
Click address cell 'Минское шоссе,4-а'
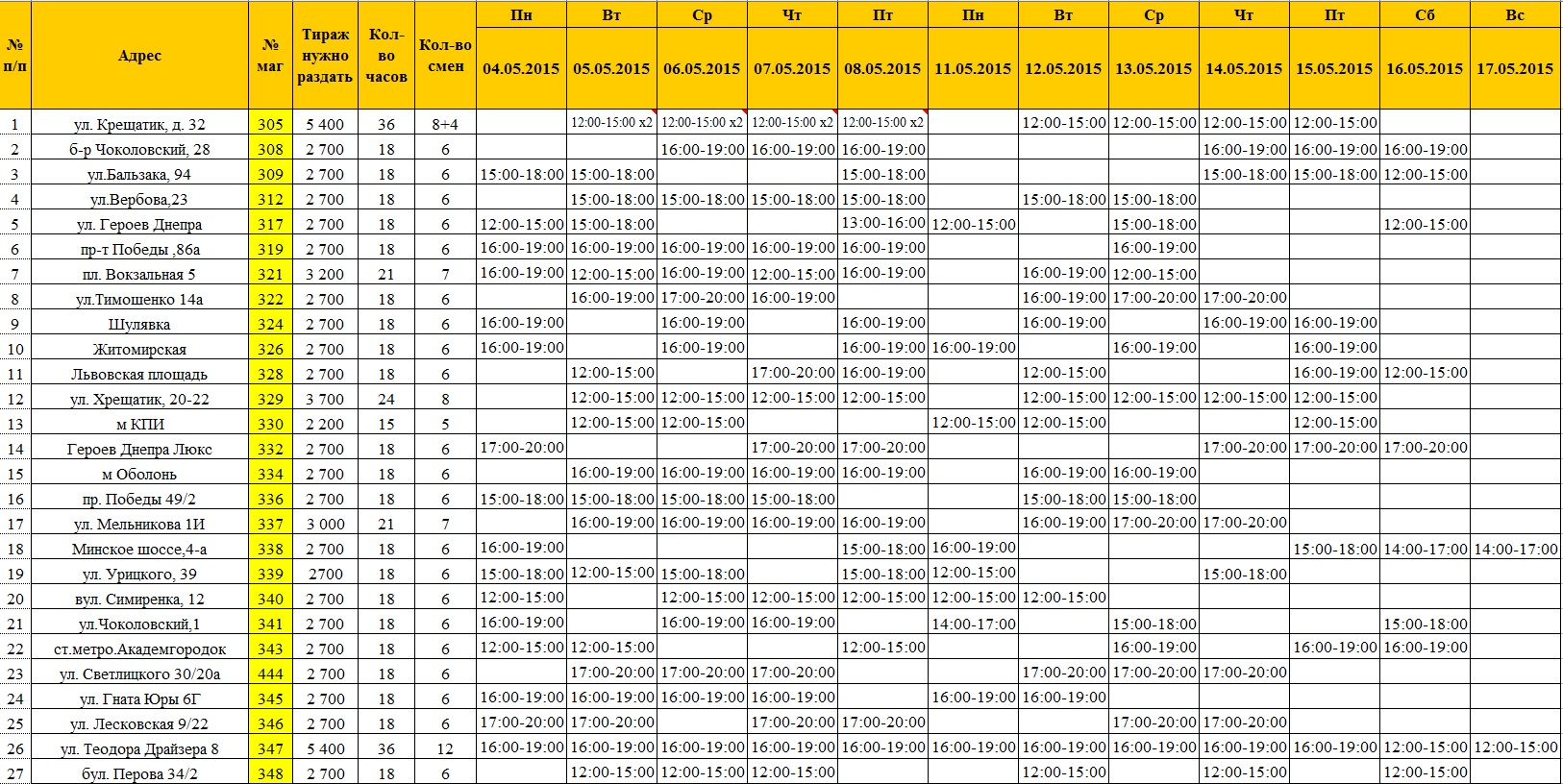[x=139, y=549]
